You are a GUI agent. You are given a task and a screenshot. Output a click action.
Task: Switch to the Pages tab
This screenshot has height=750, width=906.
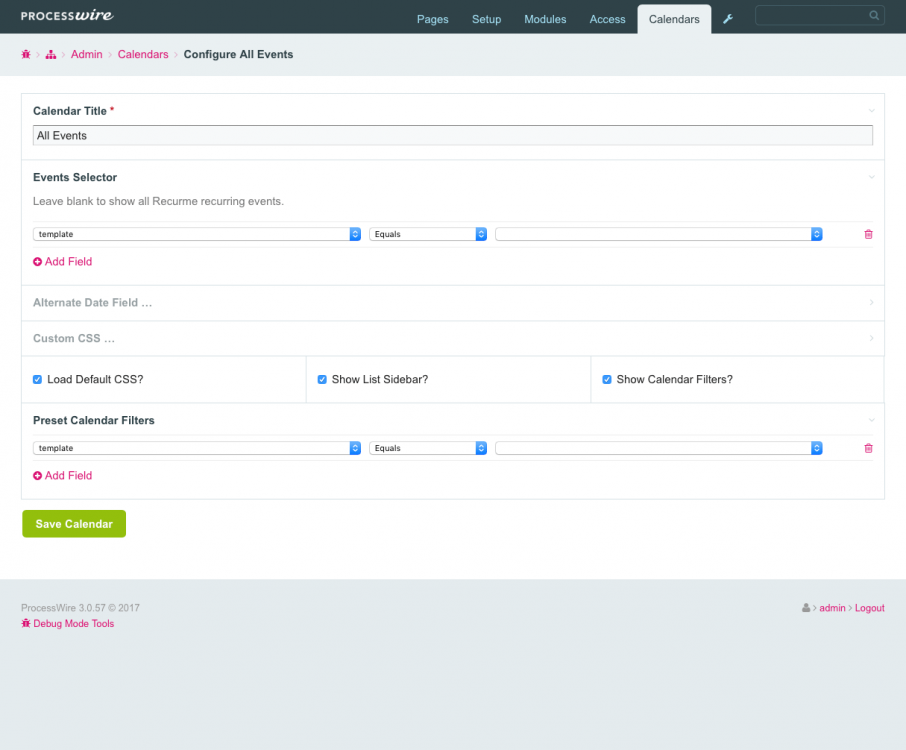(432, 19)
